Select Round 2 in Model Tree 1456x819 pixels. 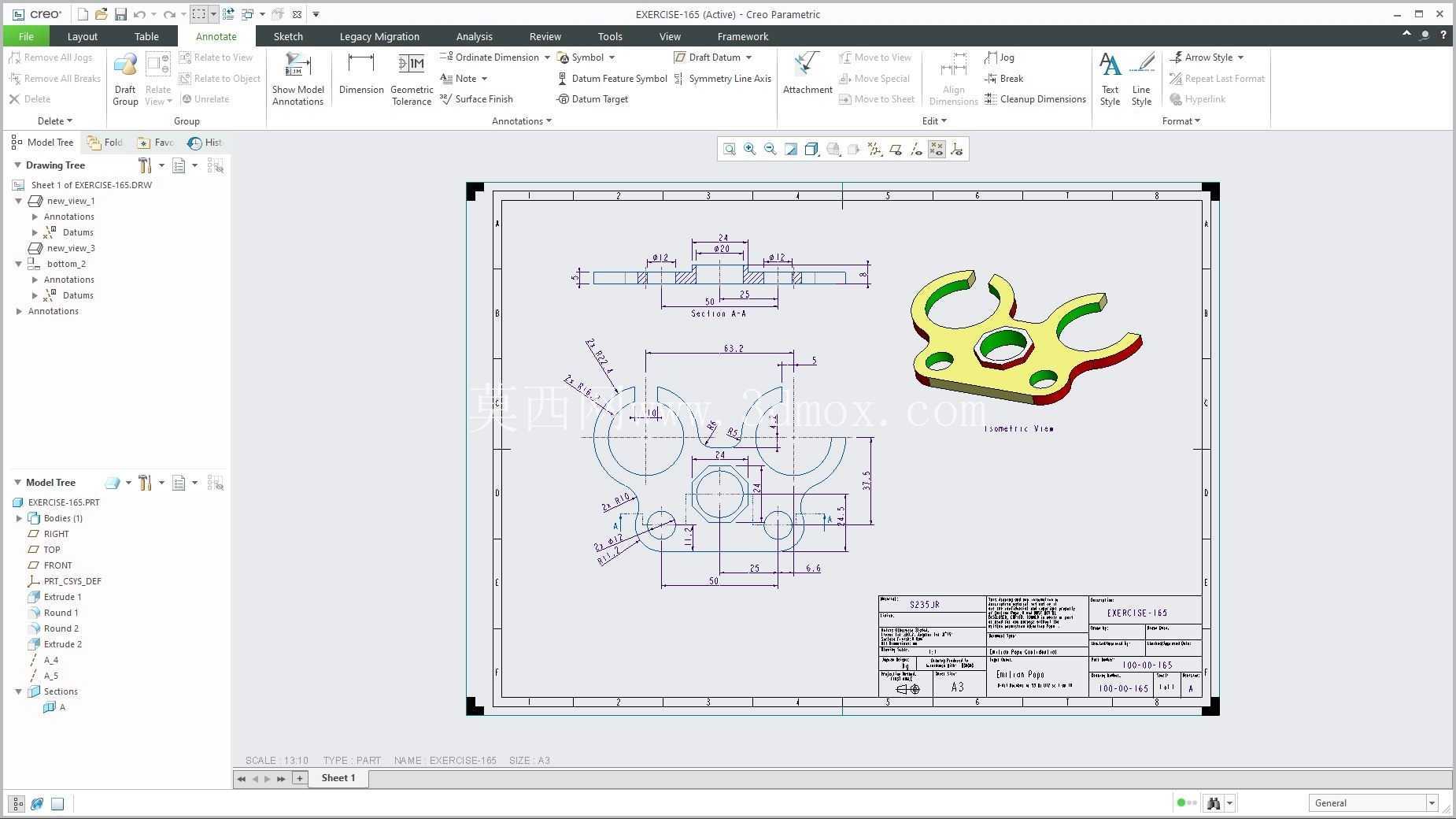[53, 628]
